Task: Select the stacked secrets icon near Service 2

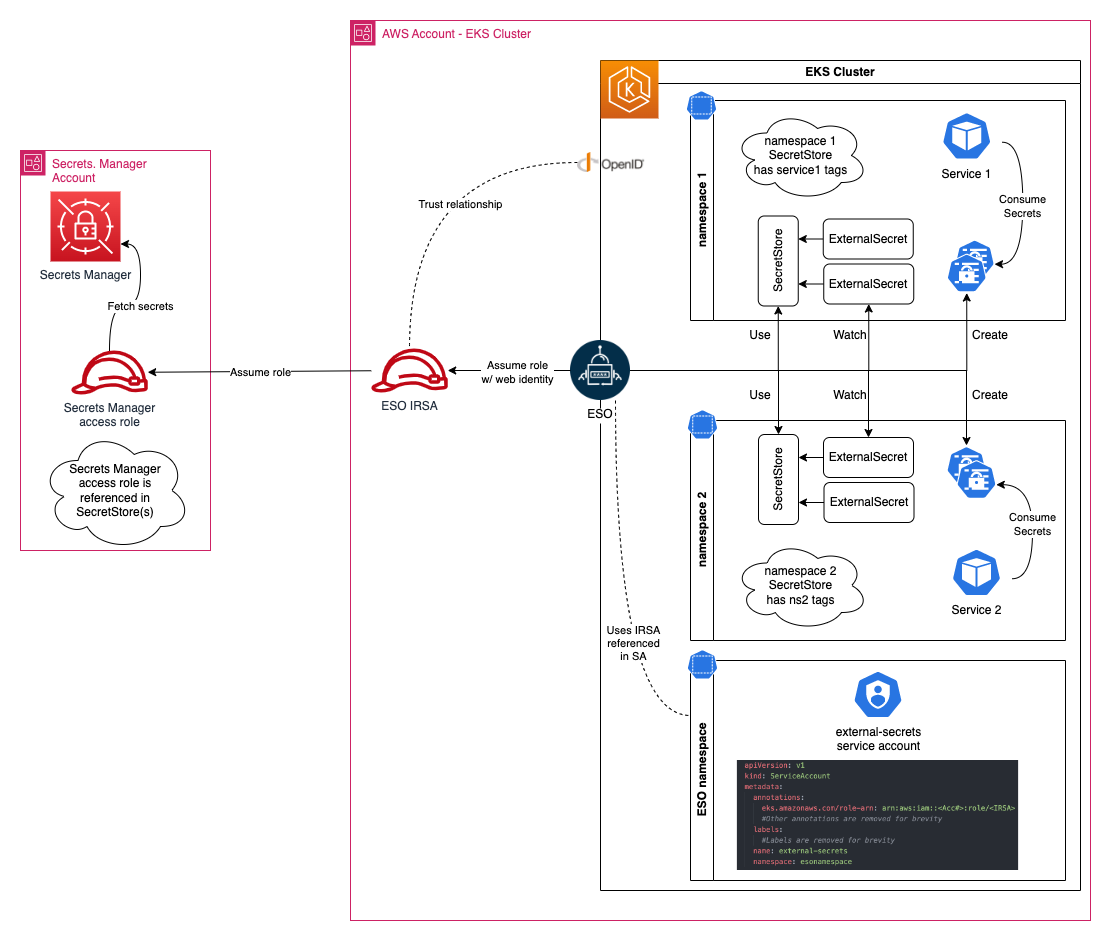Action: pos(974,478)
